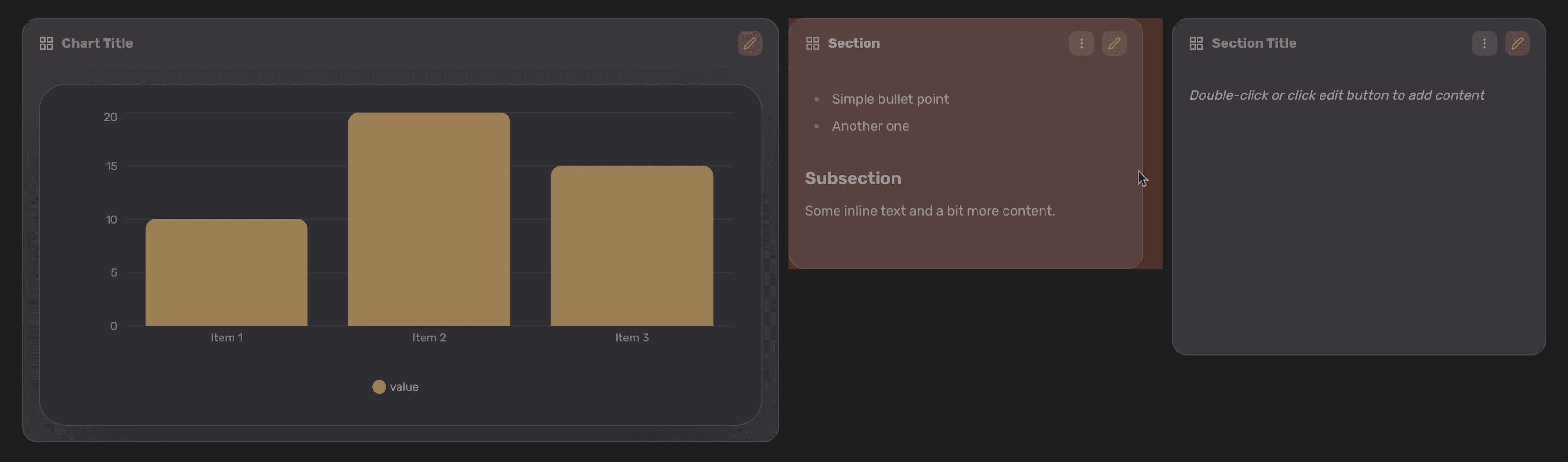Click the value legend color dot

(379, 386)
